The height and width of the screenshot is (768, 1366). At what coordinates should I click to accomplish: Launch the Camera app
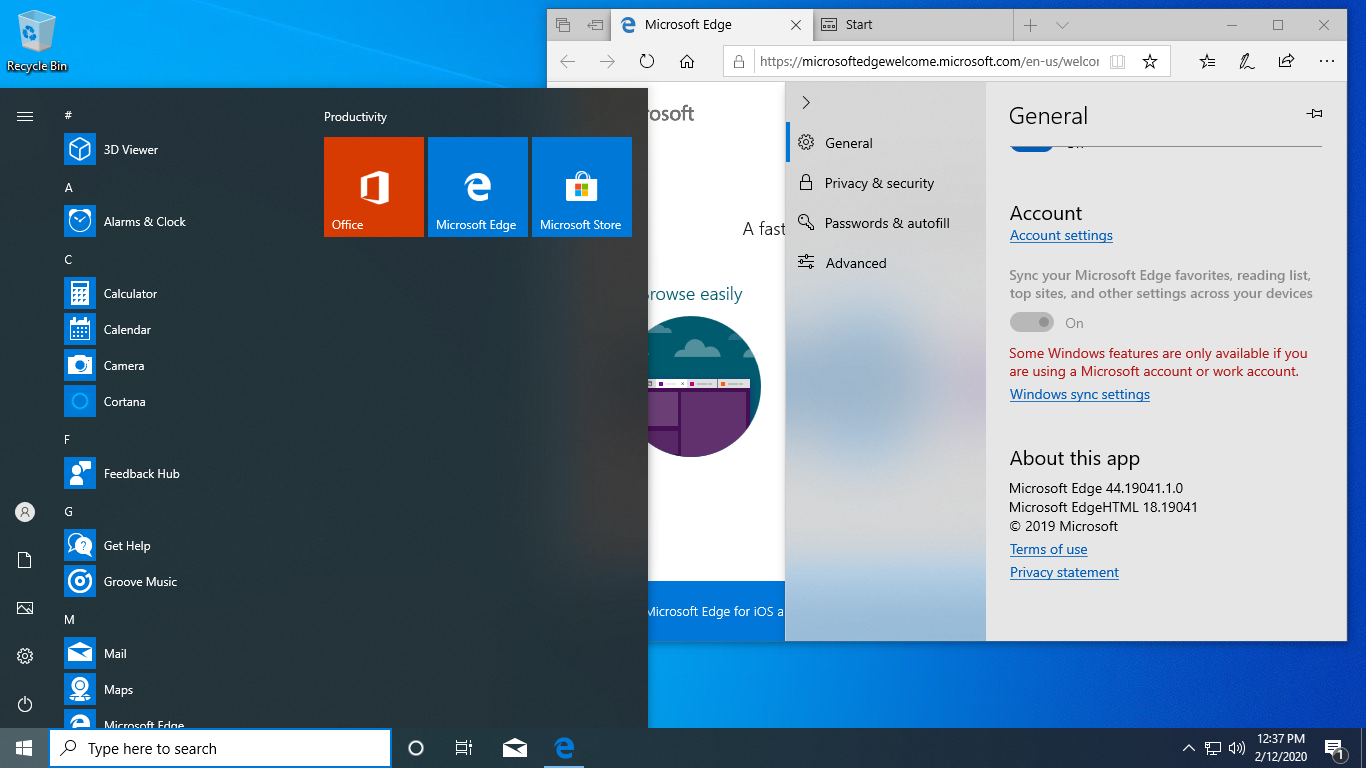(180, 366)
